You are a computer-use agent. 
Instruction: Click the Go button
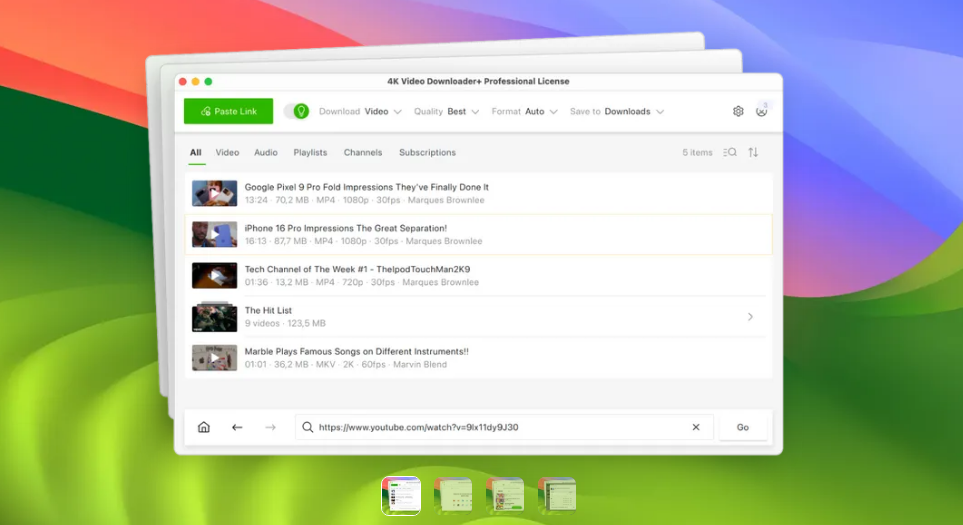coord(743,427)
